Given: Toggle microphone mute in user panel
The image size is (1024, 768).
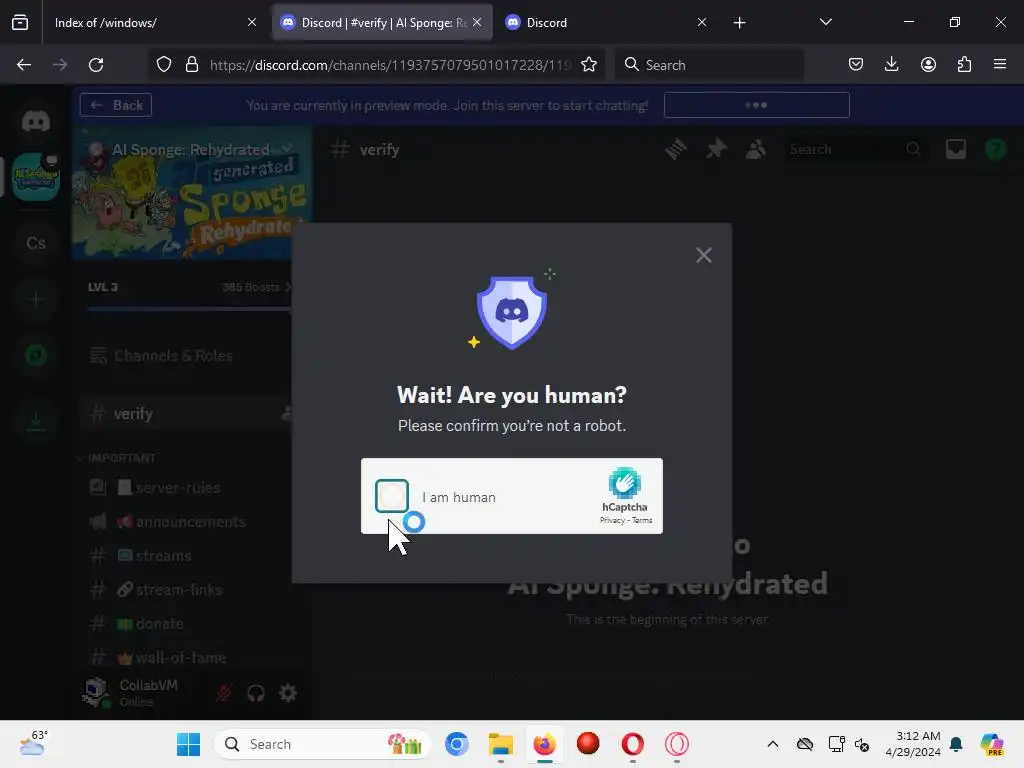Looking at the screenshot, I should tap(224, 693).
